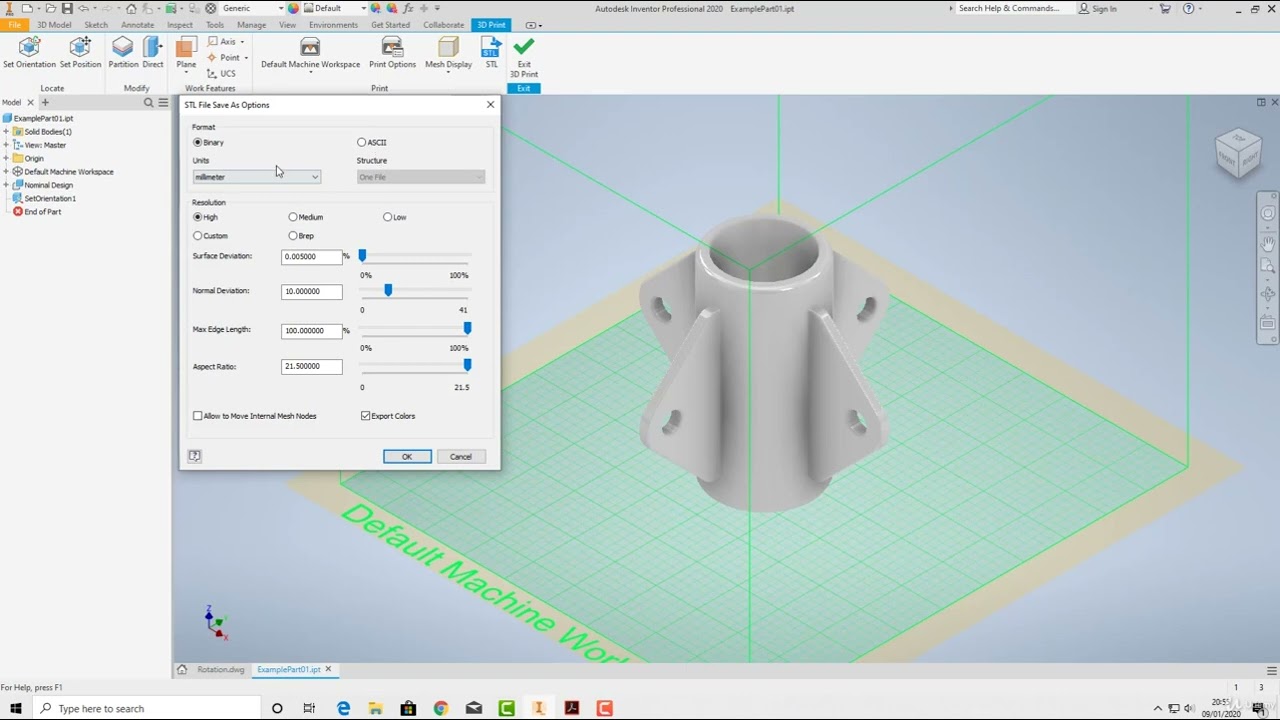Viewport: 1280px width, 720px height.
Task: Click the Windows Start button
Action: click(x=15, y=708)
